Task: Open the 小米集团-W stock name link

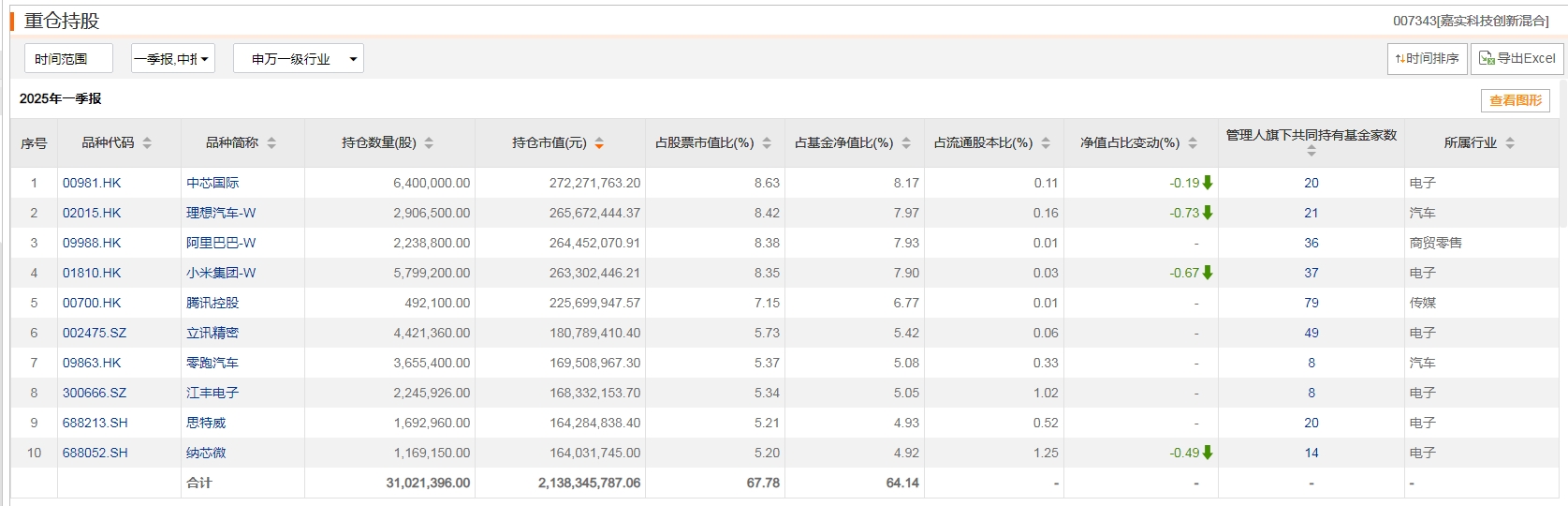Action: click(221, 273)
